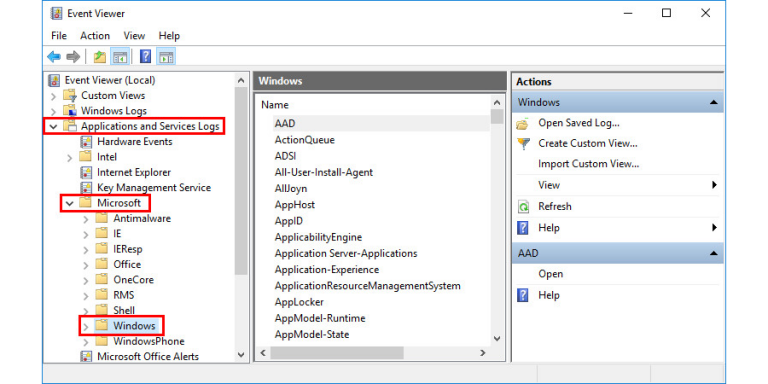The height and width of the screenshot is (384, 768).
Task: Click Refresh in Actions pane
Action: coord(554,206)
